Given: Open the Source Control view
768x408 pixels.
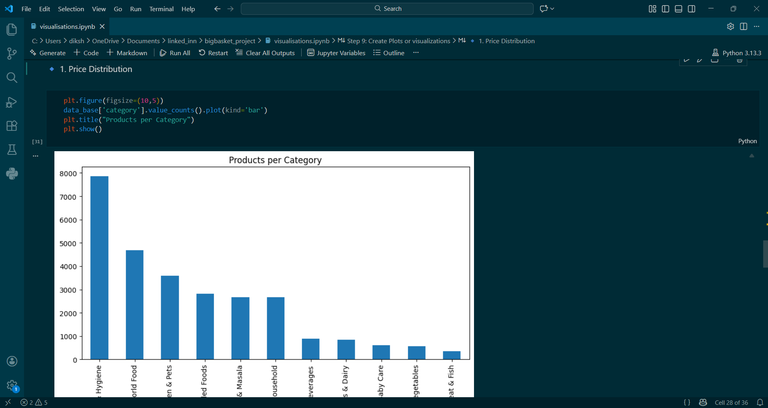Looking at the screenshot, I should coord(12,54).
